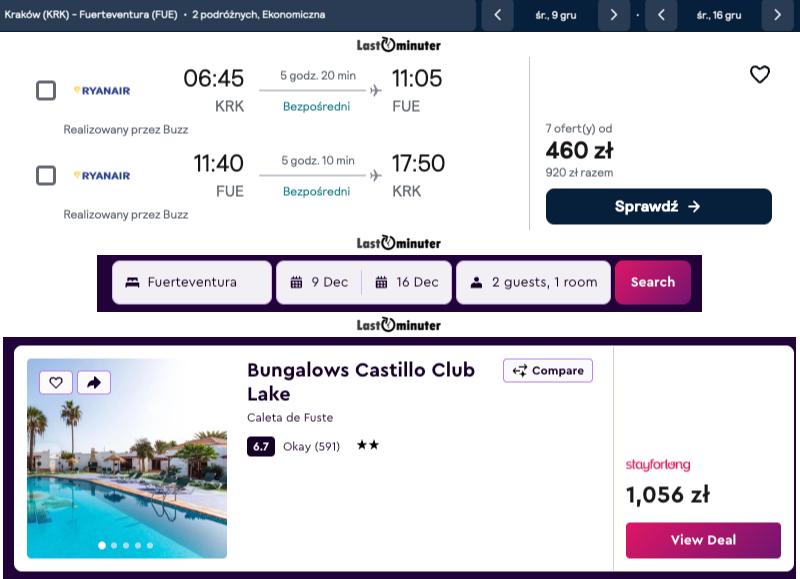Go to next departure date after 9 gru
This screenshot has height=579, width=800.
pyautogui.click(x=614, y=15)
